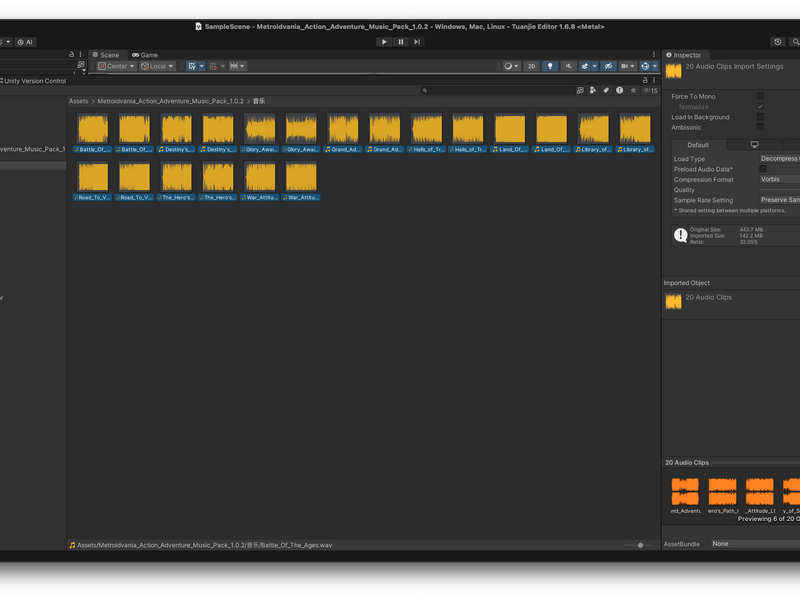The image size is (800, 600).
Task: Pause the editor playback
Action: pos(401,42)
